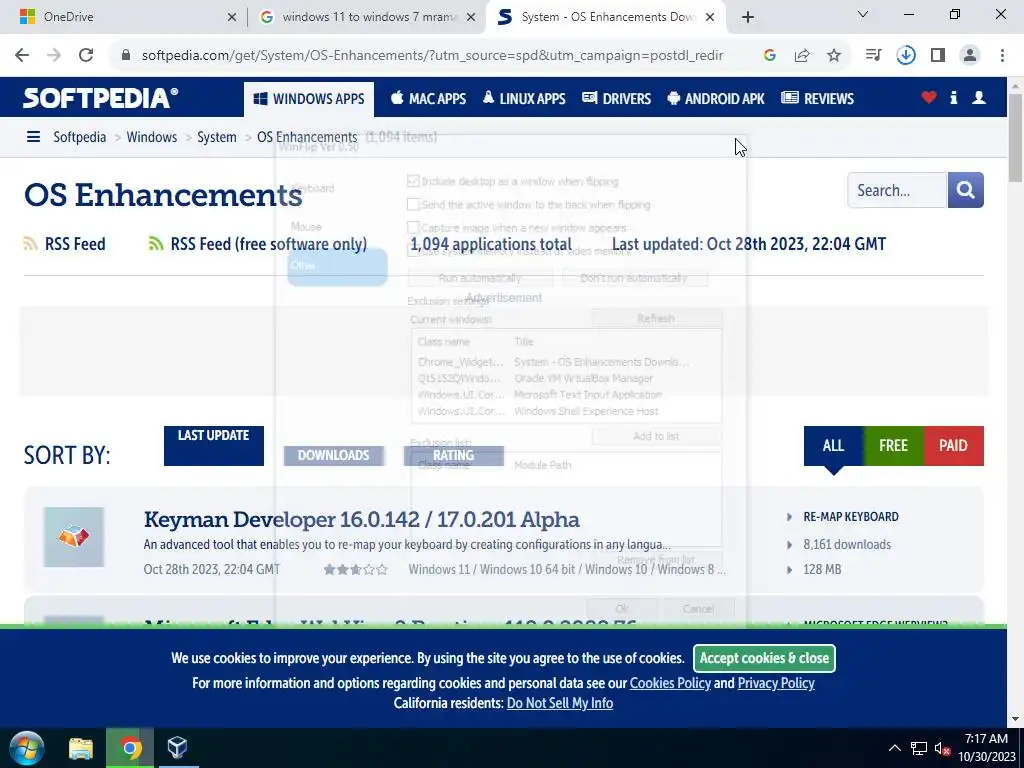Click the Keyman Developer app thumbnail
Viewport: 1024px width, 768px height.
[74, 537]
